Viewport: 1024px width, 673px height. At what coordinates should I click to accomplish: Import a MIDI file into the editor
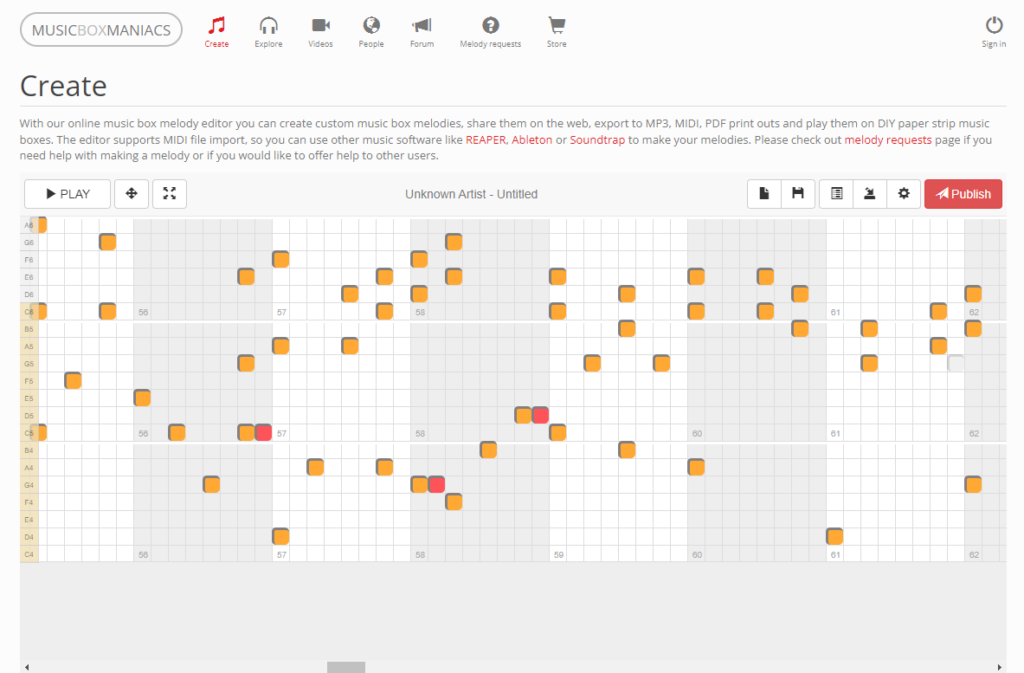(869, 193)
